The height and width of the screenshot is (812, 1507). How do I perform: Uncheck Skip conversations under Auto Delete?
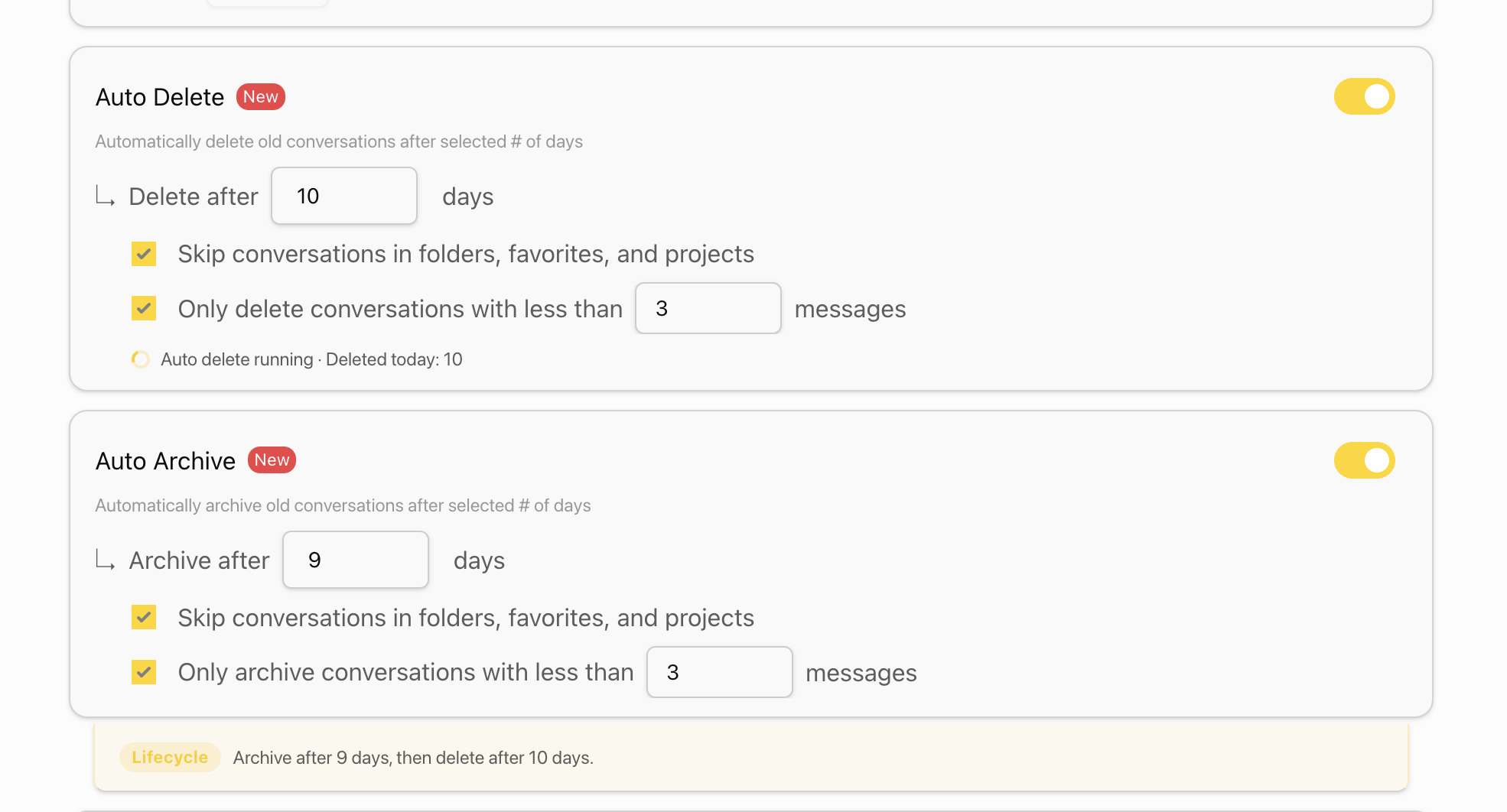[144, 254]
